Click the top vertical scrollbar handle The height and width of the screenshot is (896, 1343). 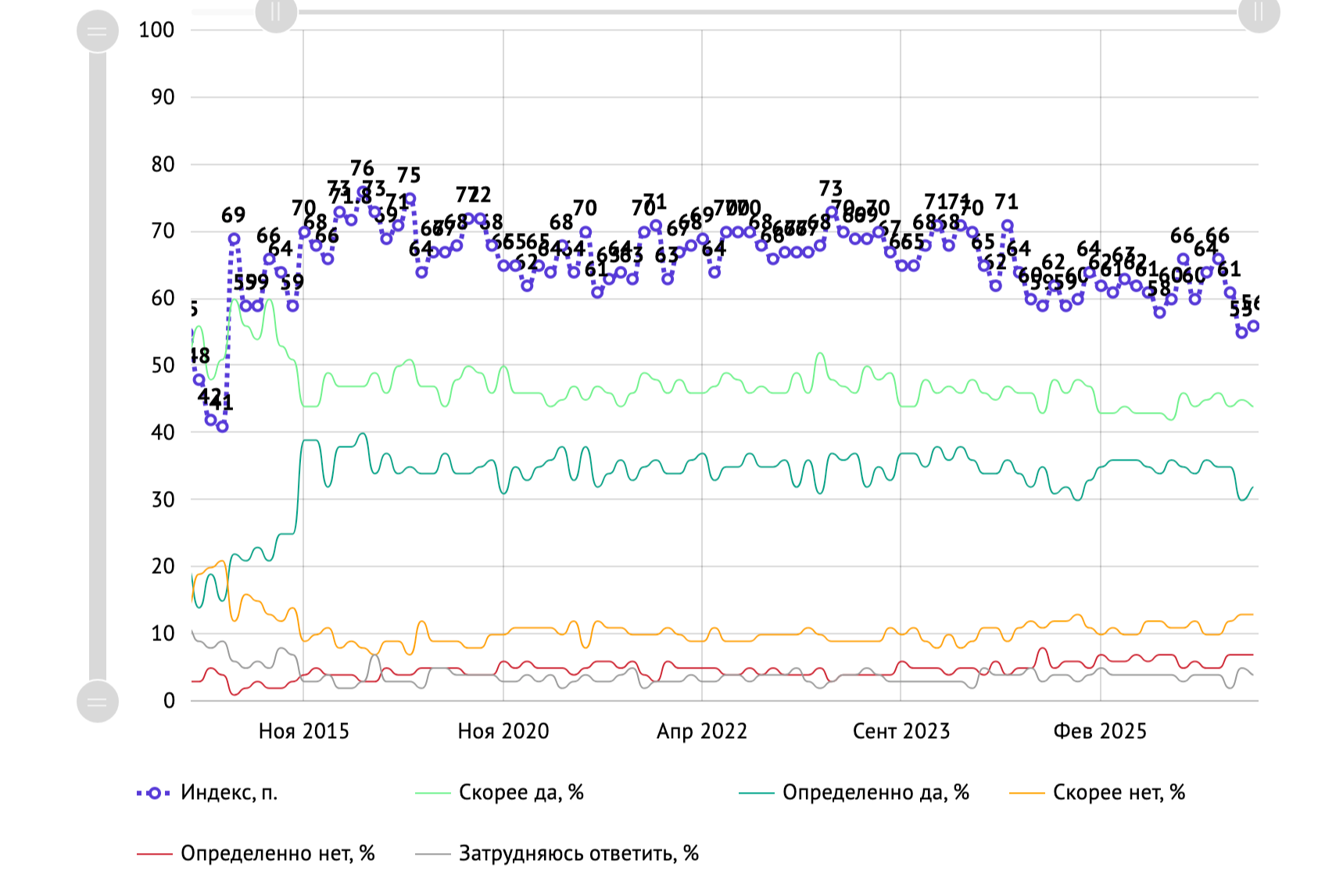pyautogui.click(x=98, y=31)
